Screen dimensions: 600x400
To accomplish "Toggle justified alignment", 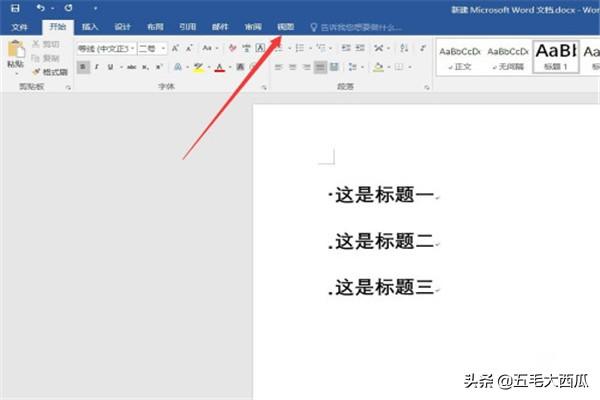I will pyautogui.click(x=320, y=67).
